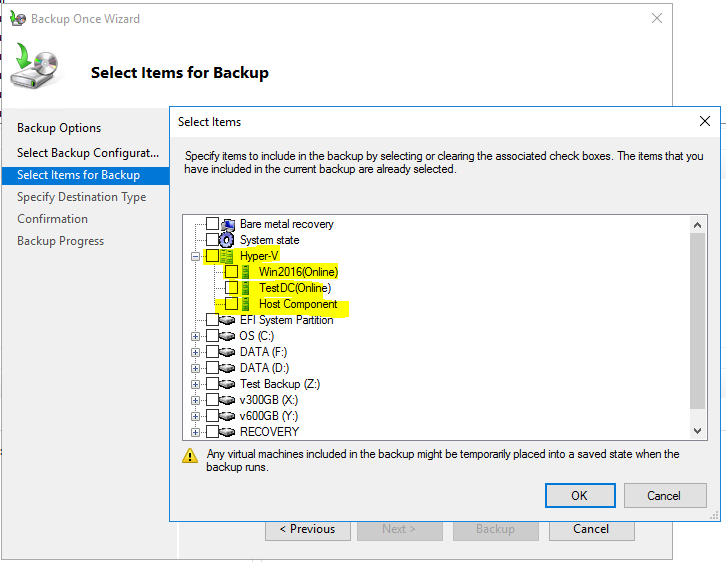The width and height of the screenshot is (726, 562).
Task: Click the System state gear icon
Action: (226, 240)
